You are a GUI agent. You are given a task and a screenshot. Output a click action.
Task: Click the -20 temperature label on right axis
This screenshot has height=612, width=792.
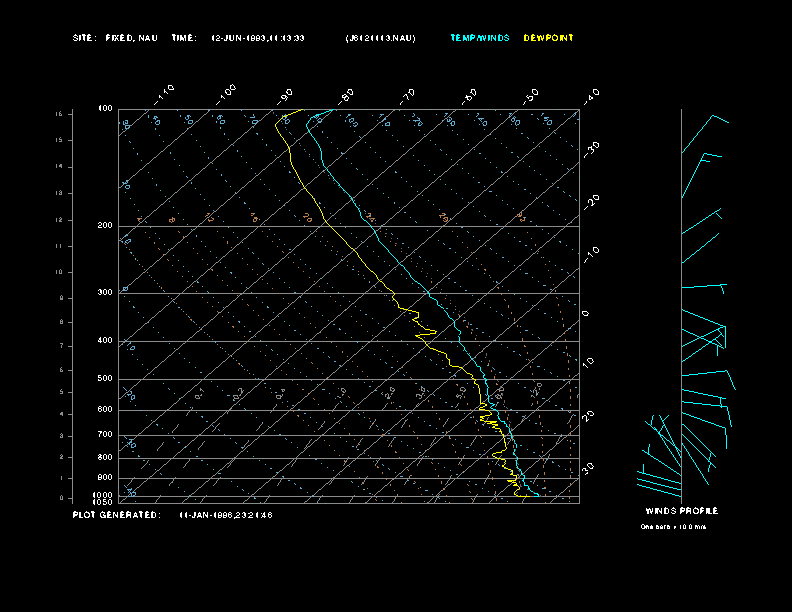(591, 202)
